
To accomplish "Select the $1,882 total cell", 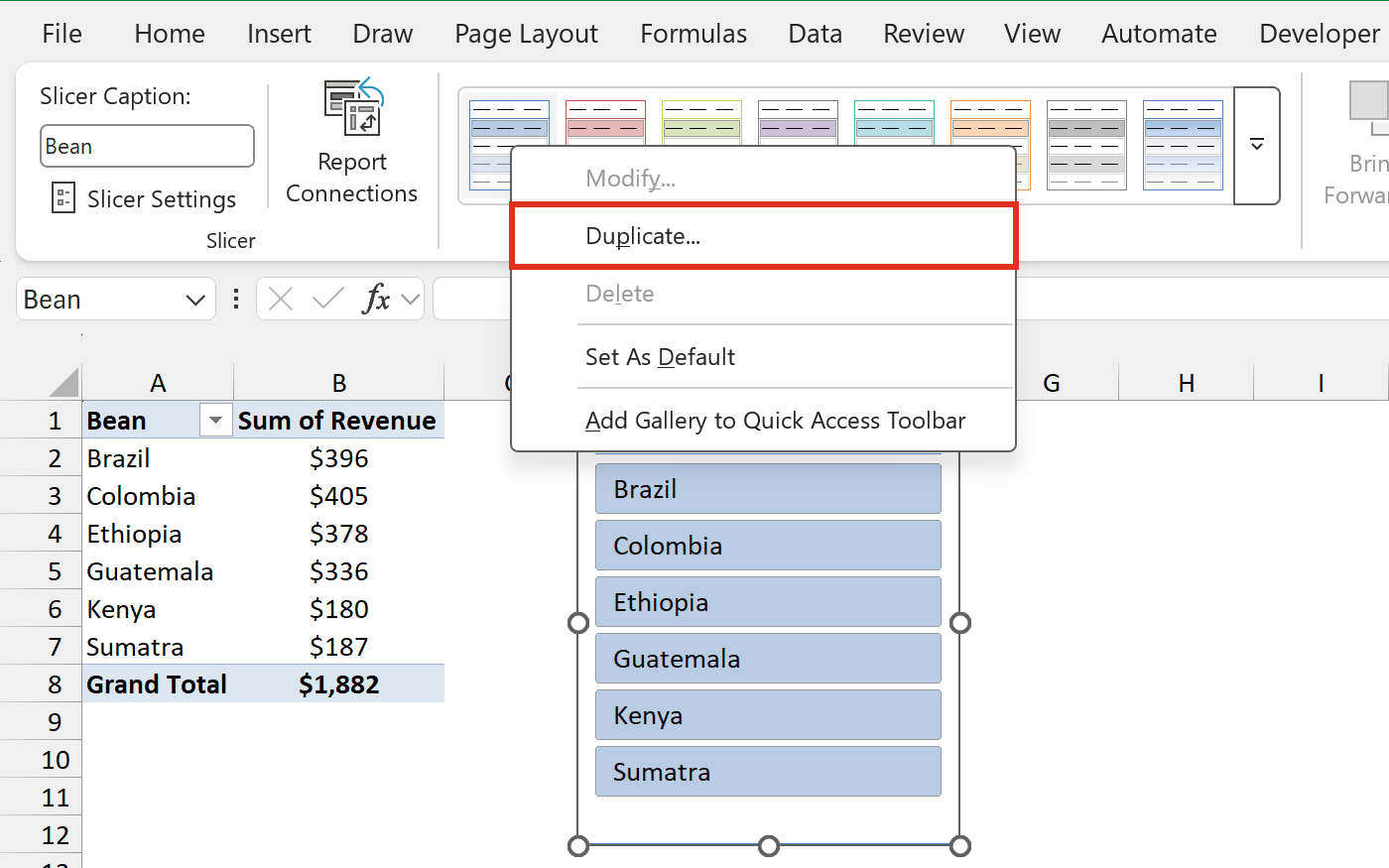I will [339, 684].
